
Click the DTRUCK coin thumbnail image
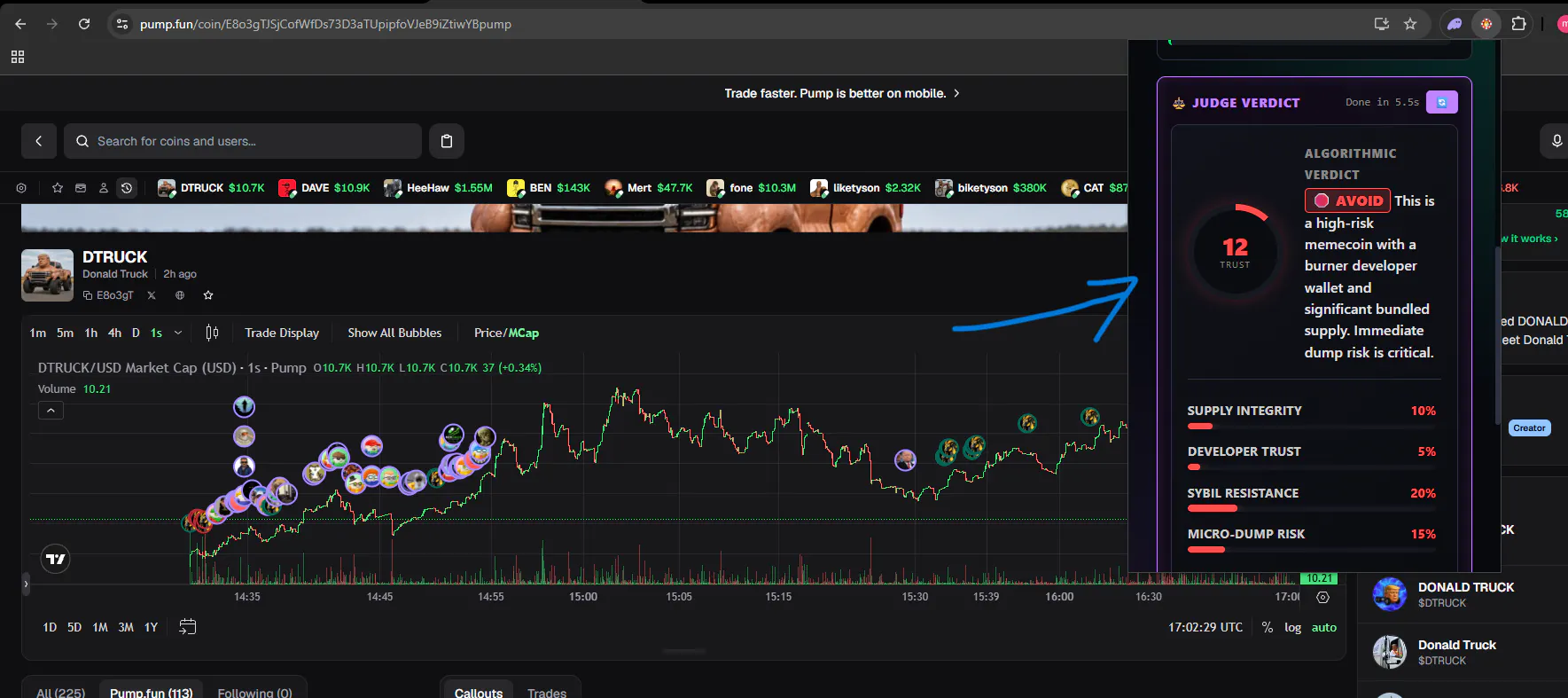[x=48, y=275]
